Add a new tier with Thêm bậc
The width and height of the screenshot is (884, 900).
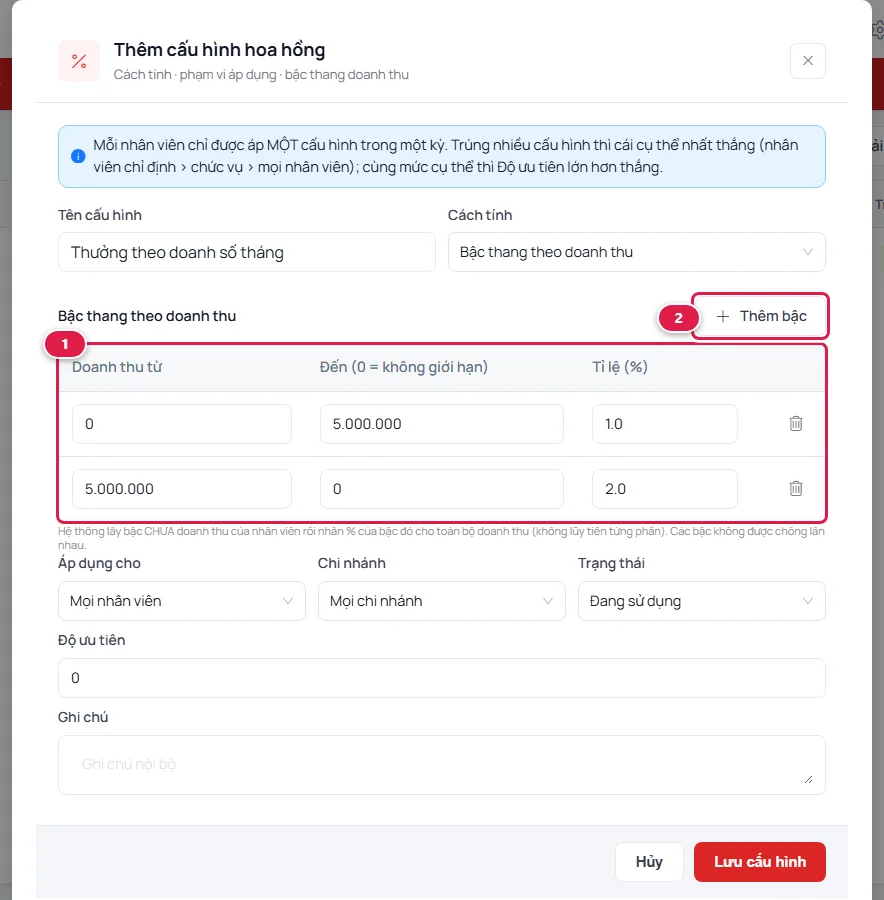[x=761, y=316]
